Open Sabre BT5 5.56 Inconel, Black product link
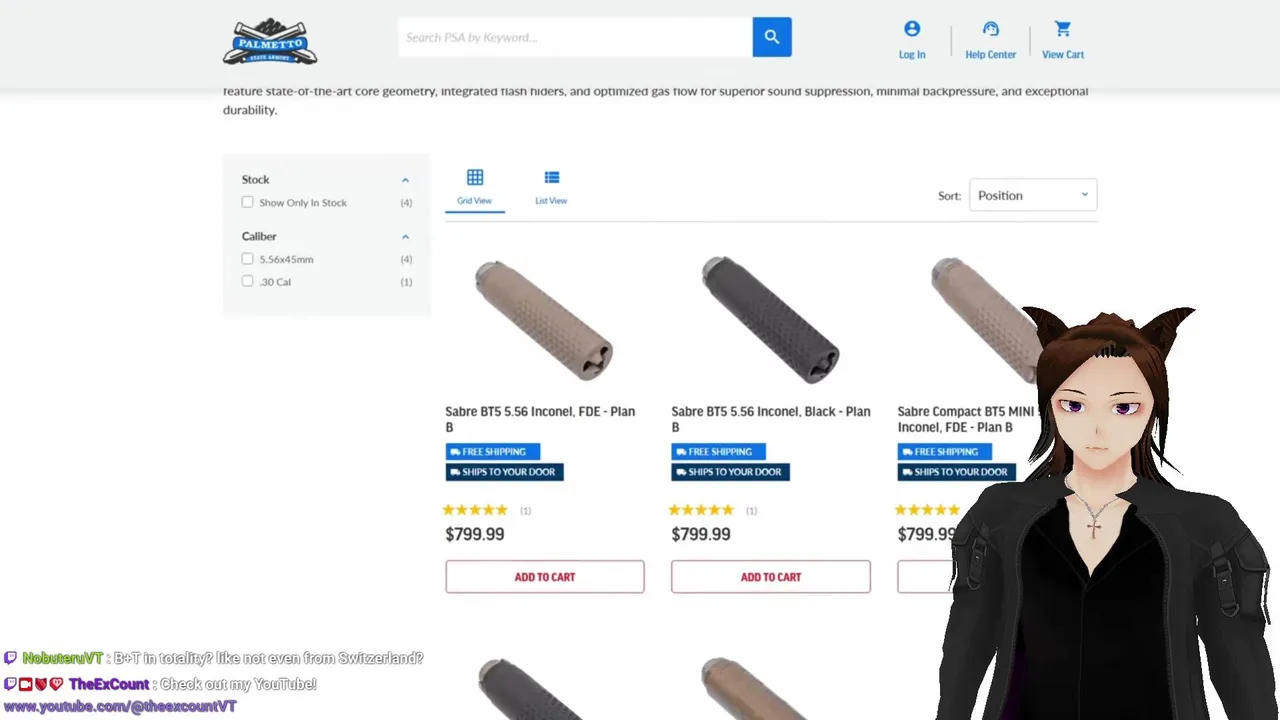 pyautogui.click(x=771, y=419)
